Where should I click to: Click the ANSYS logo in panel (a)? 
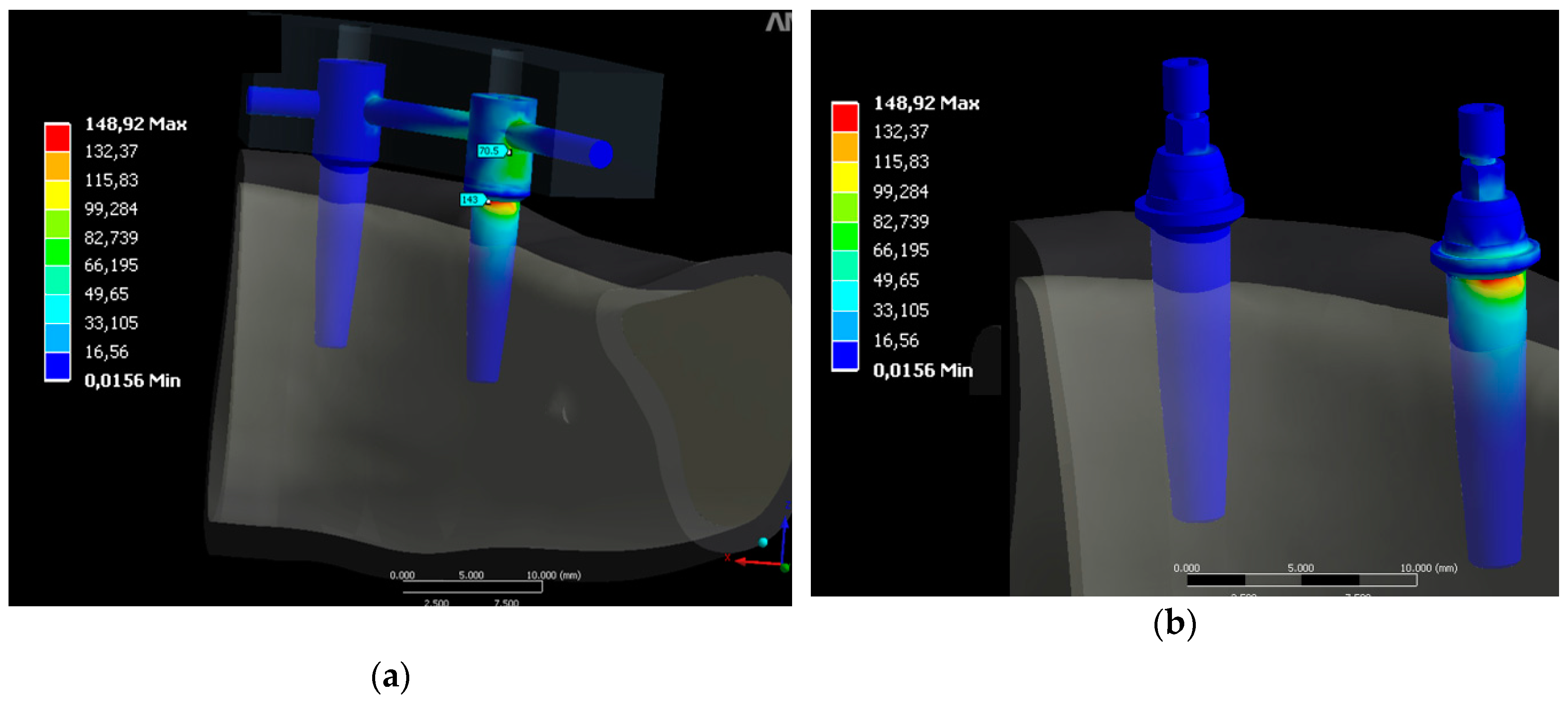(x=778, y=22)
